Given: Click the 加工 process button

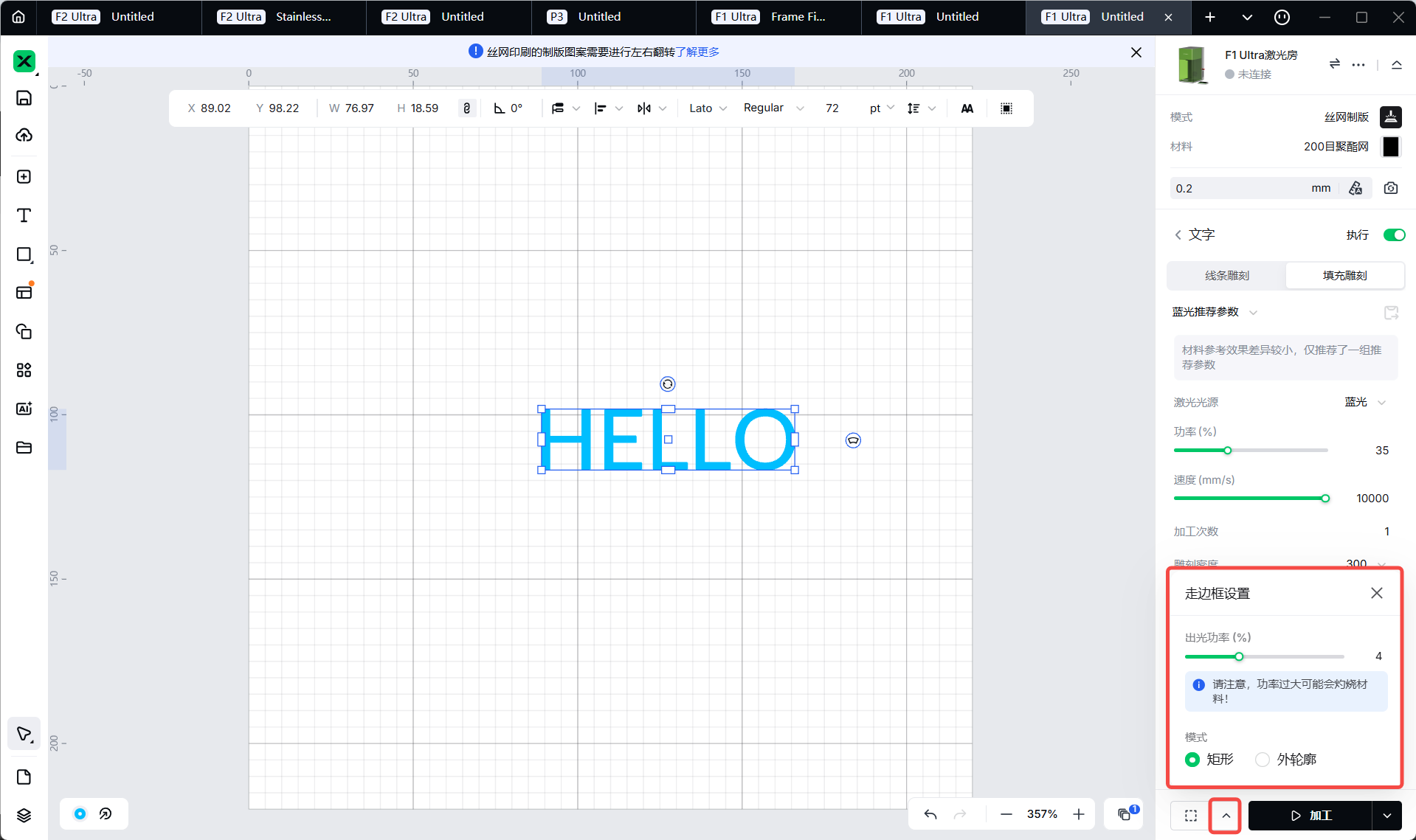Looking at the screenshot, I should click(1310, 816).
